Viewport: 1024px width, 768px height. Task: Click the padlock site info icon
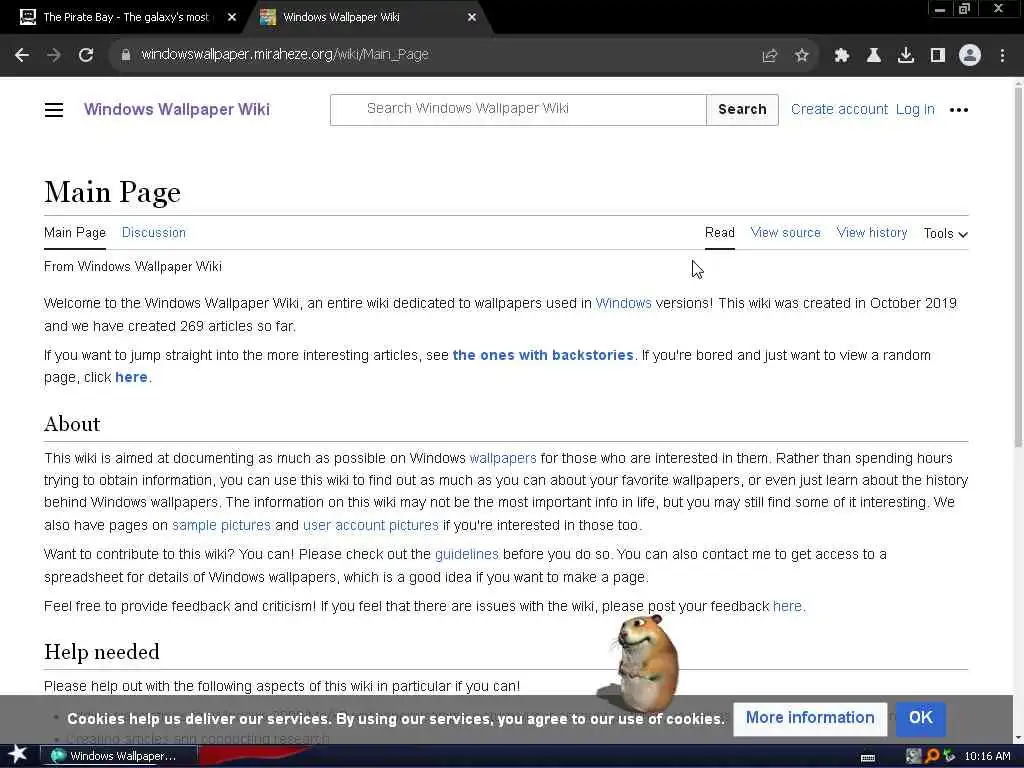click(125, 55)
